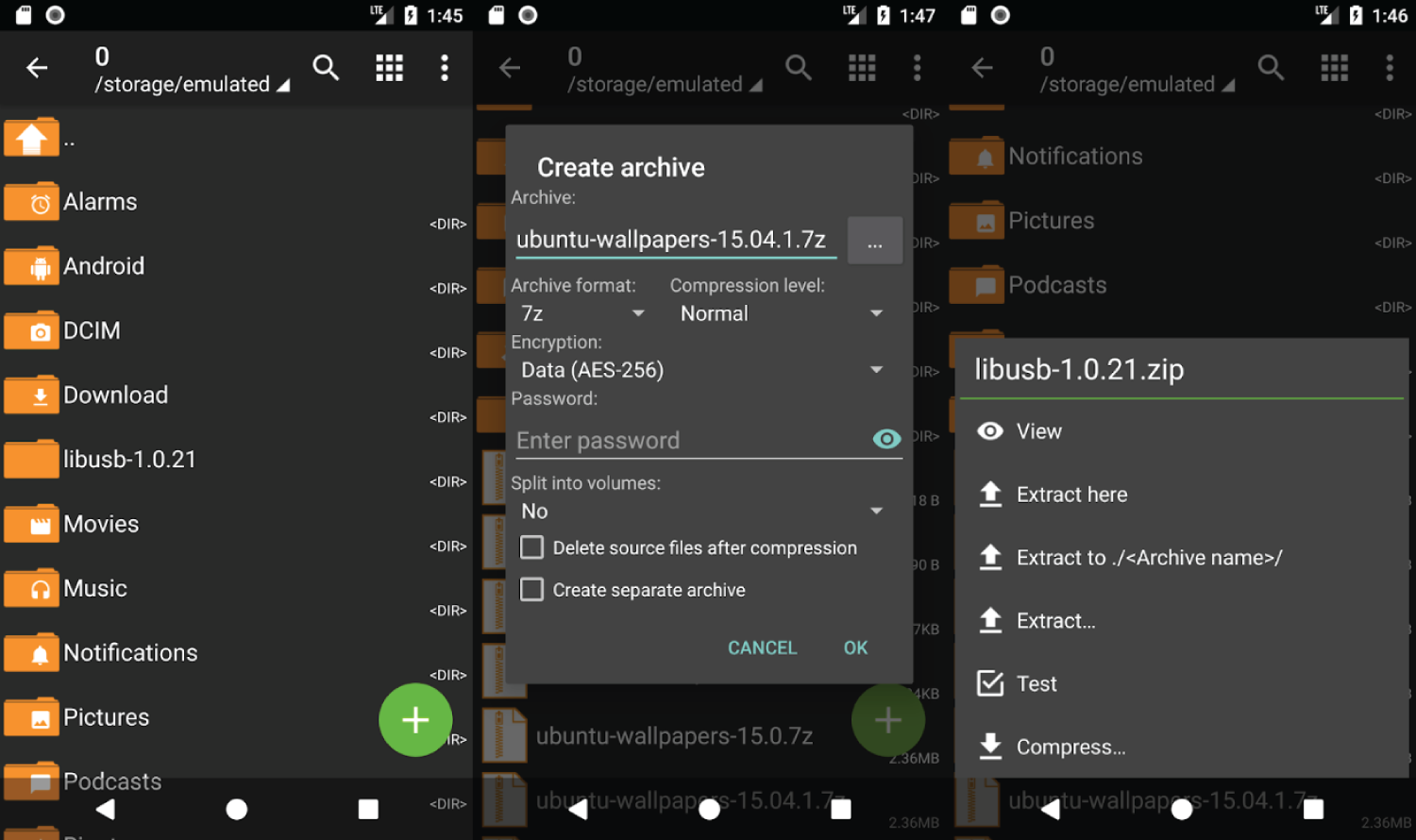Open parent directory '..' folder icon
Screen dimensions: 1416x840
point(31,139)
